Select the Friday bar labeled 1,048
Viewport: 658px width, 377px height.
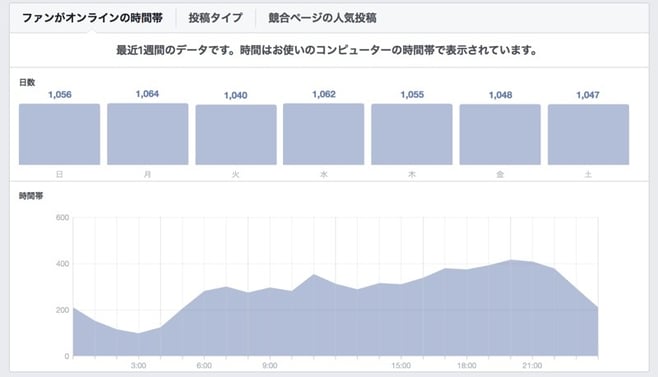click(500, 134)
